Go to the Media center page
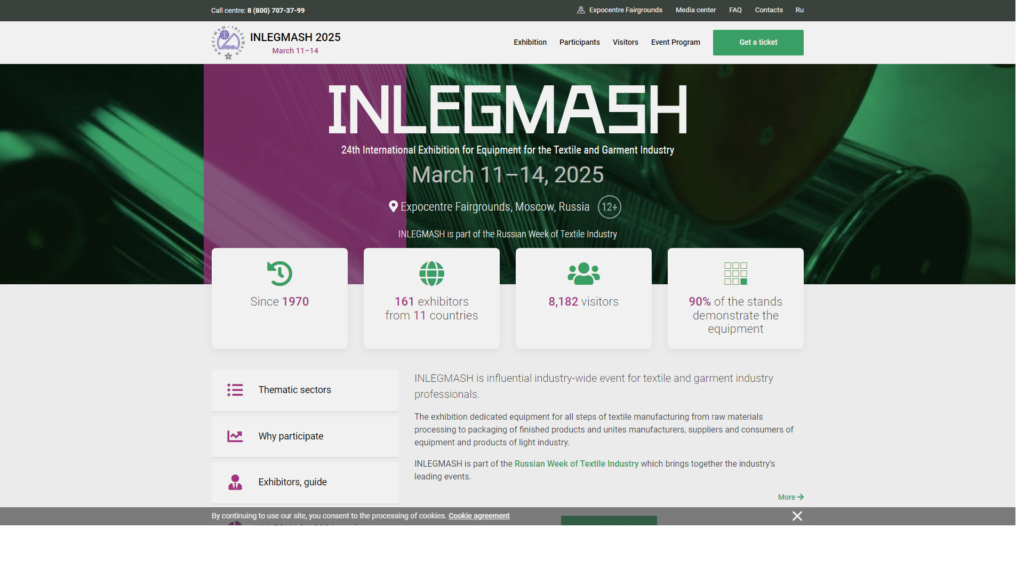This screenshot has height=576, width=1024. click(696, 10)
